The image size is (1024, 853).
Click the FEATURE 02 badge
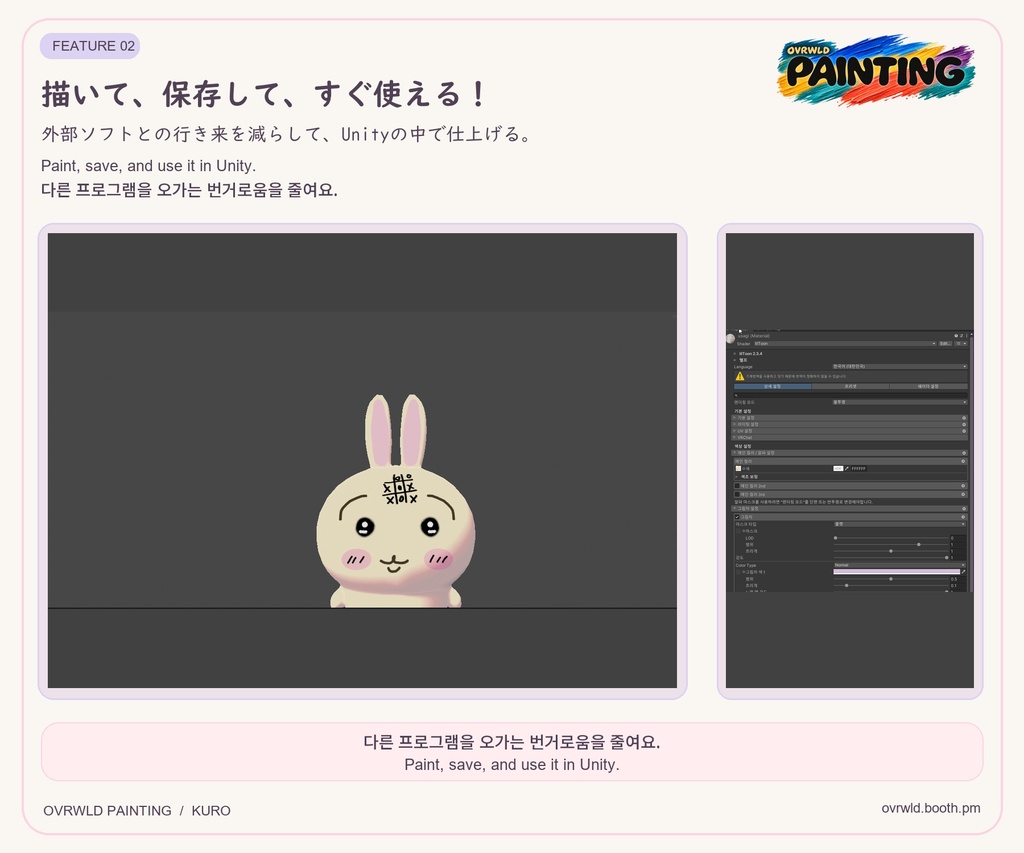click(x=90, y=46)
